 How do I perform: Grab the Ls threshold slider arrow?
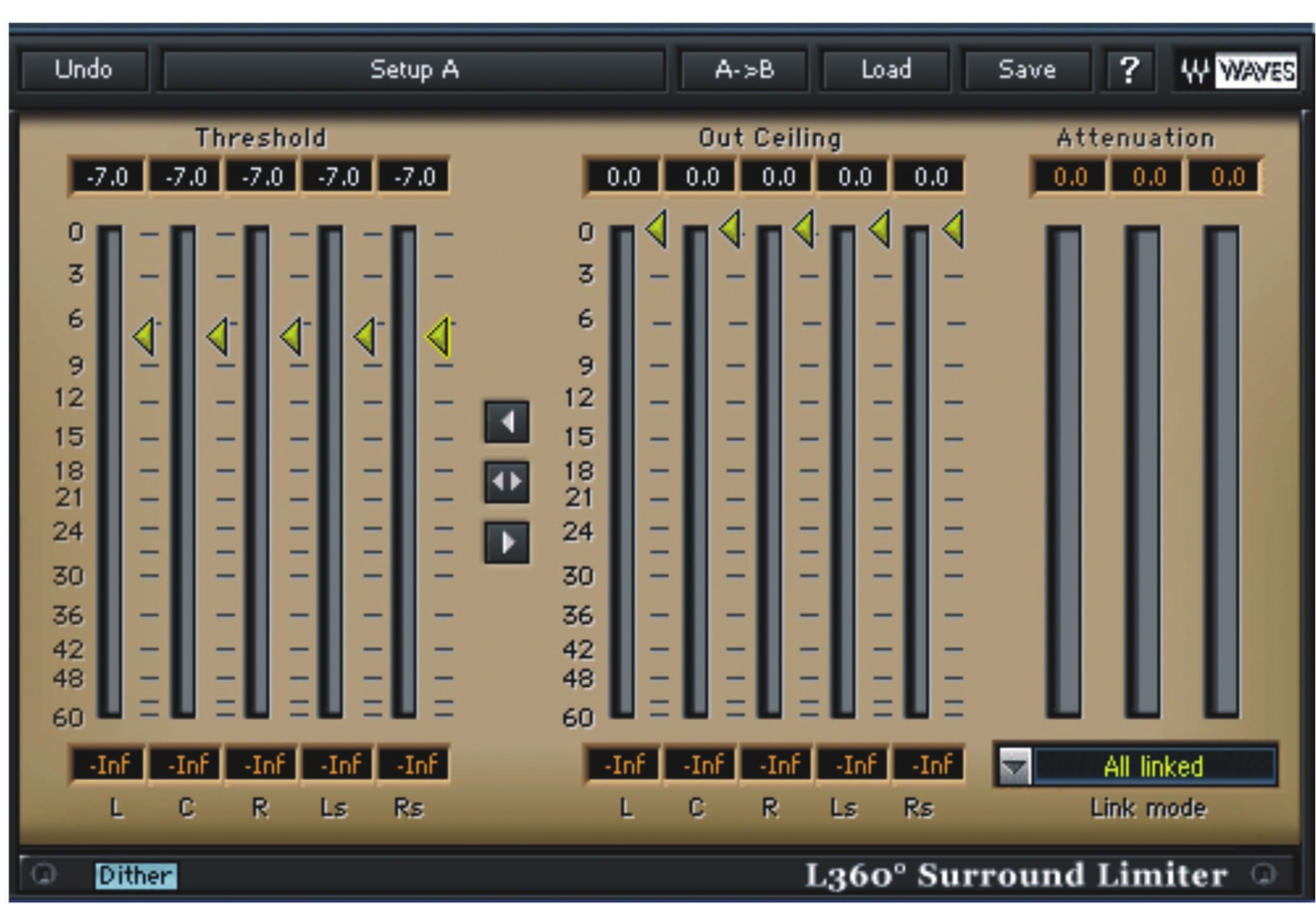[x=367, y=336]
